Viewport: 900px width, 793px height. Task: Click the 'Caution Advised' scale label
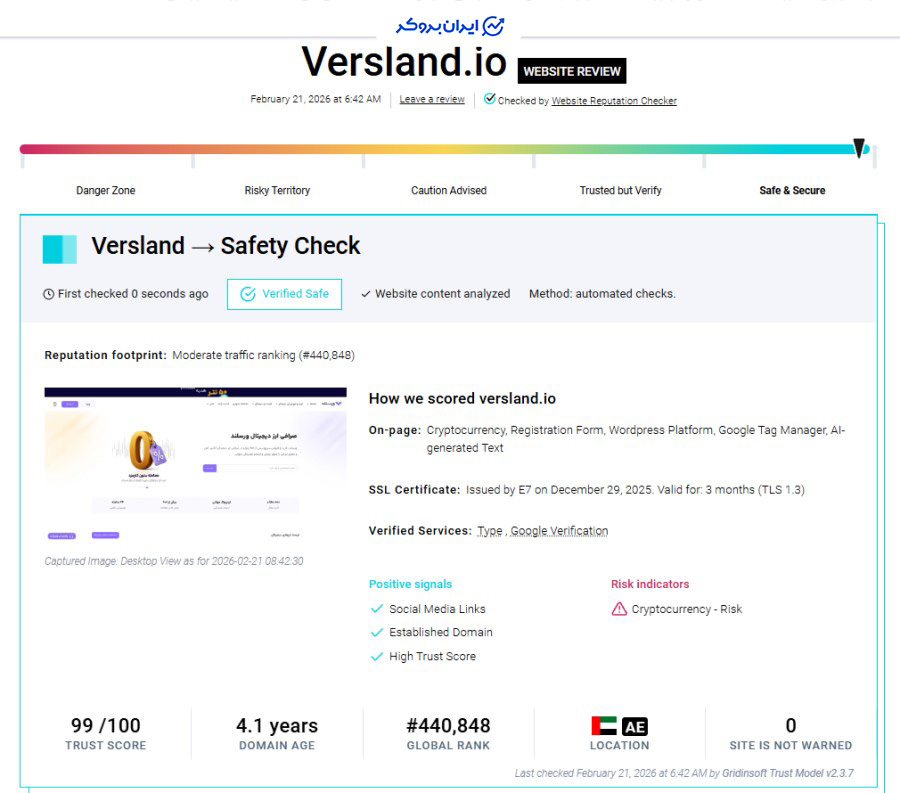tap(449, 191)
